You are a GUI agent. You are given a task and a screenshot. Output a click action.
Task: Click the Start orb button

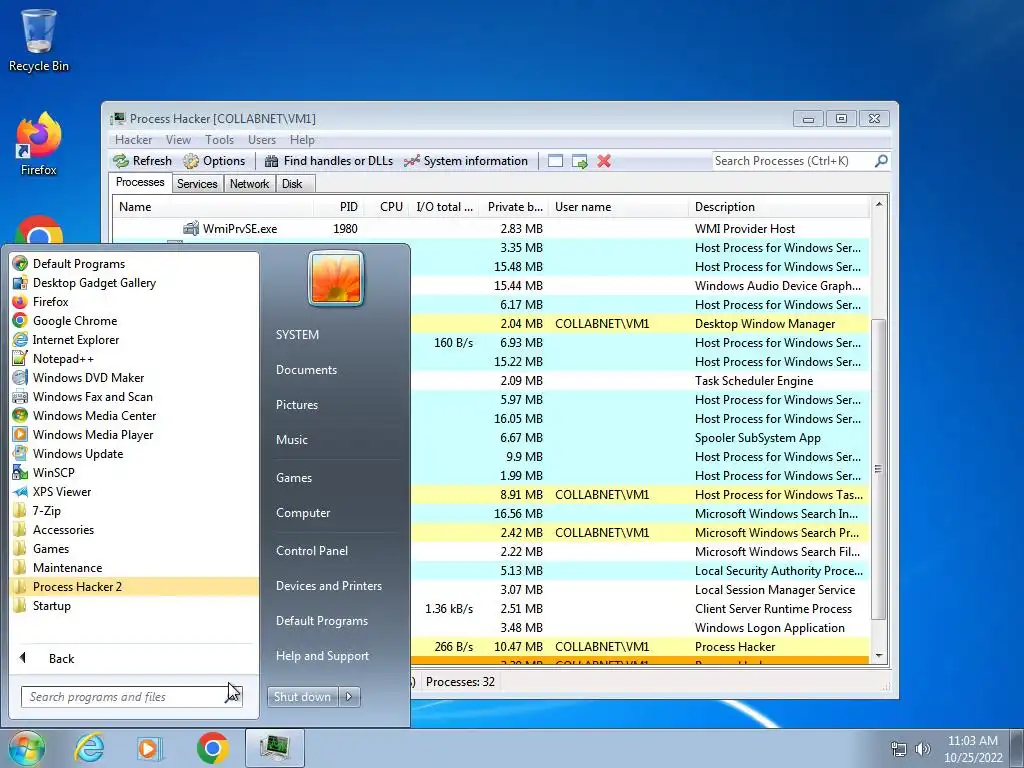(x=26, y=748)
